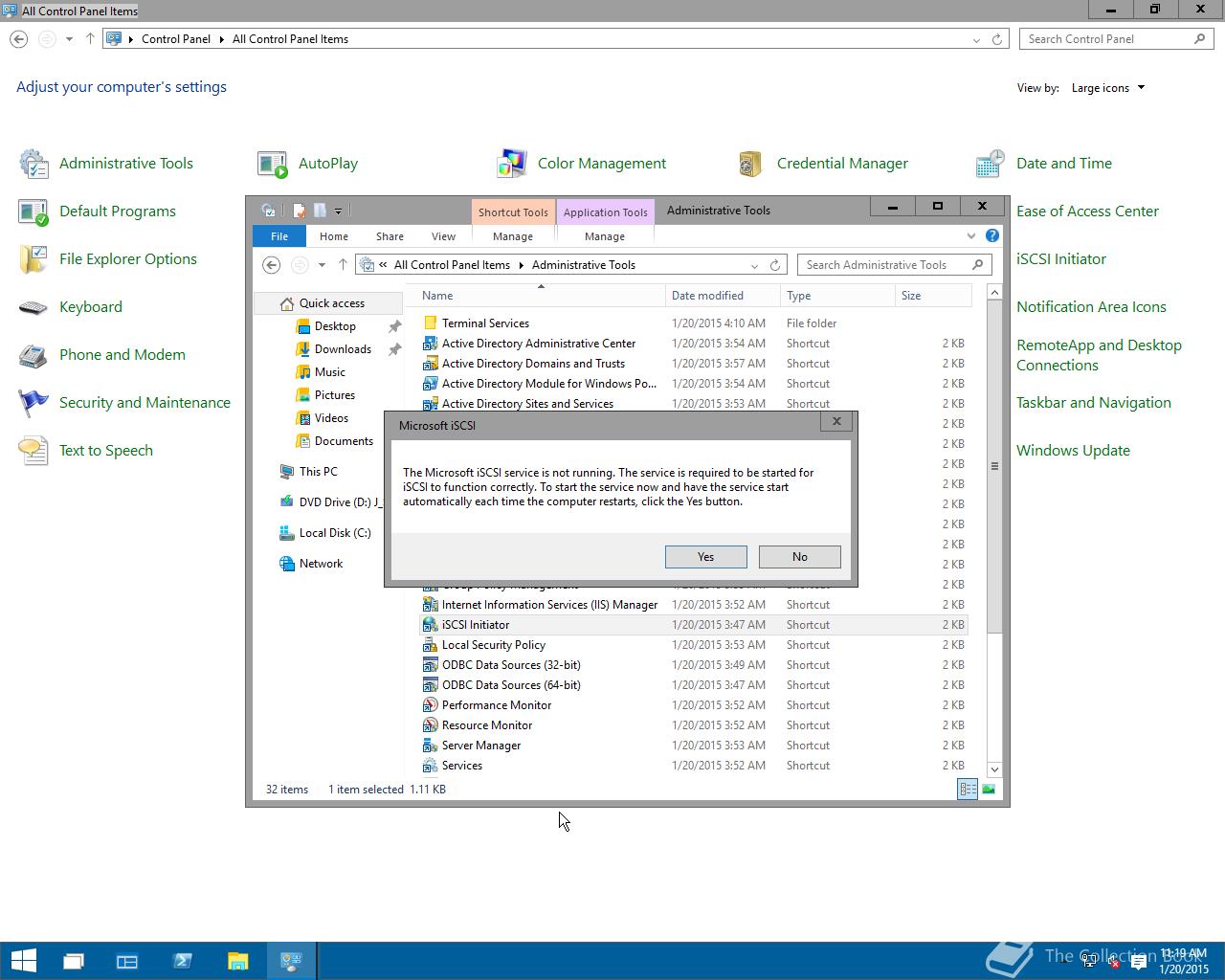
Task: Open Manage tab under Application Tools
Action: pyautogui.click(x=605, y=235)
